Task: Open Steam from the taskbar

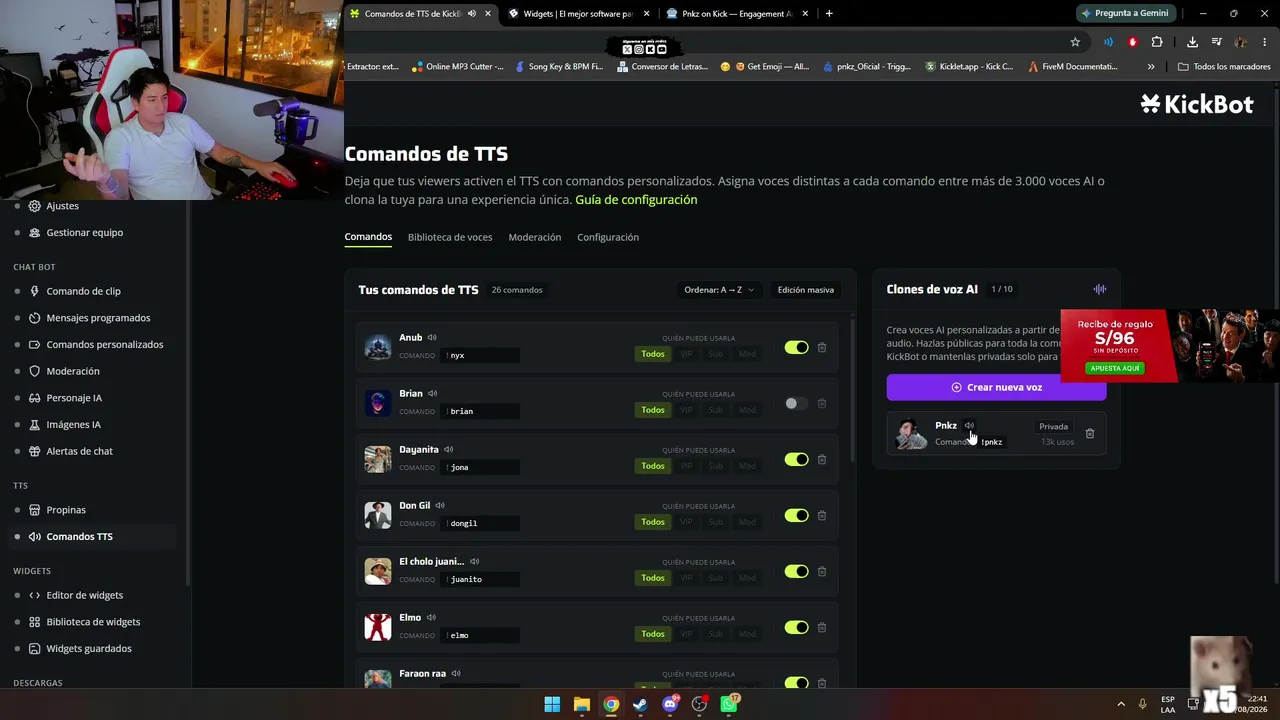Action: click(x=641, y=704)
